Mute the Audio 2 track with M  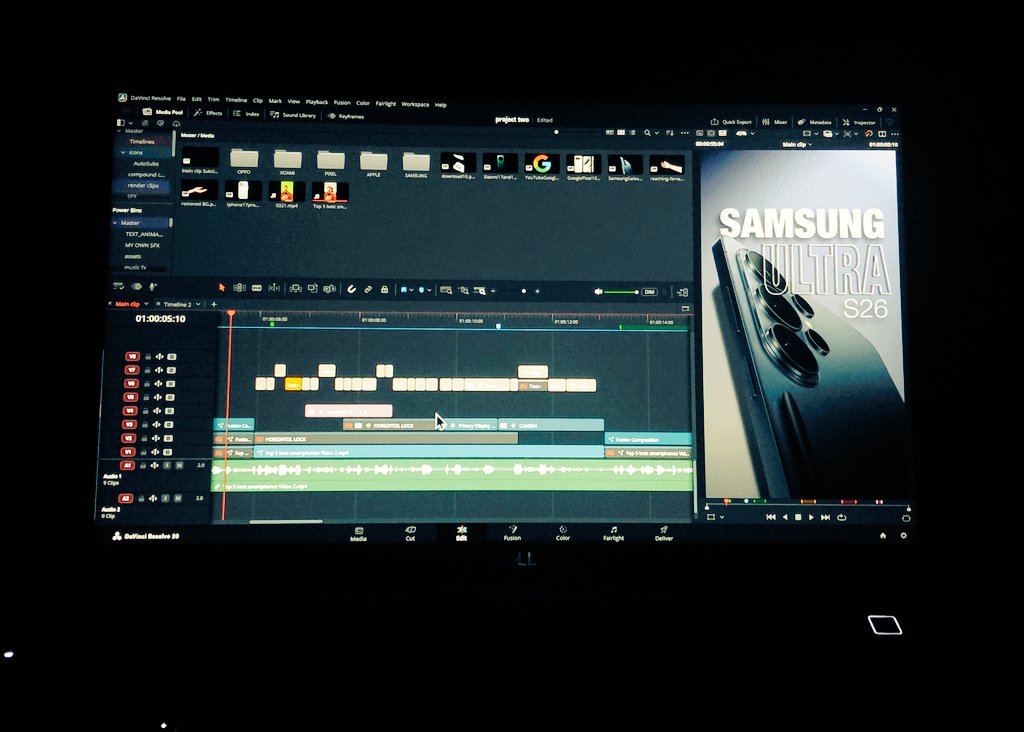pos(178,498)
